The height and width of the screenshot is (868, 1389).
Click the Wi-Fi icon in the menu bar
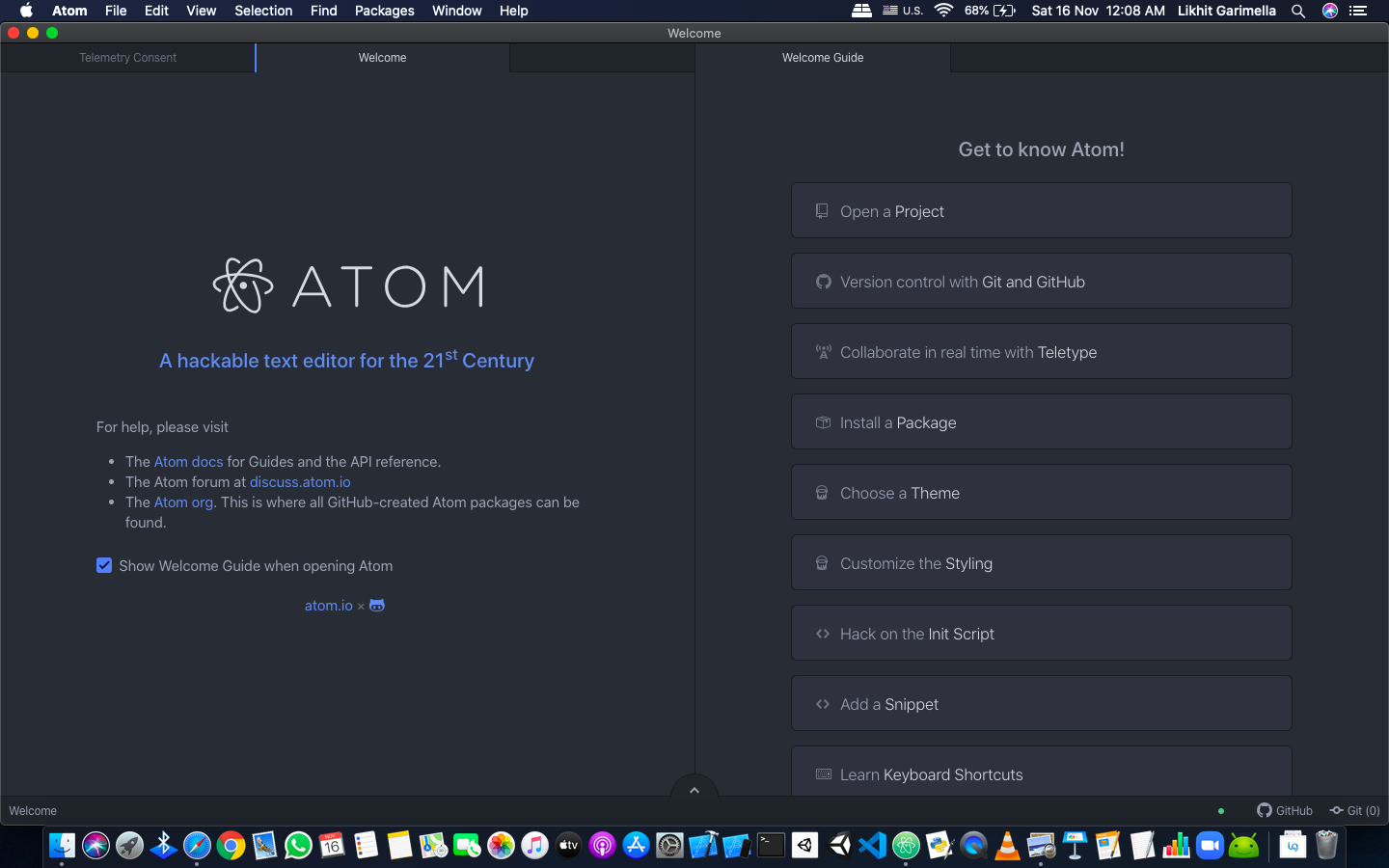point(944,11)
